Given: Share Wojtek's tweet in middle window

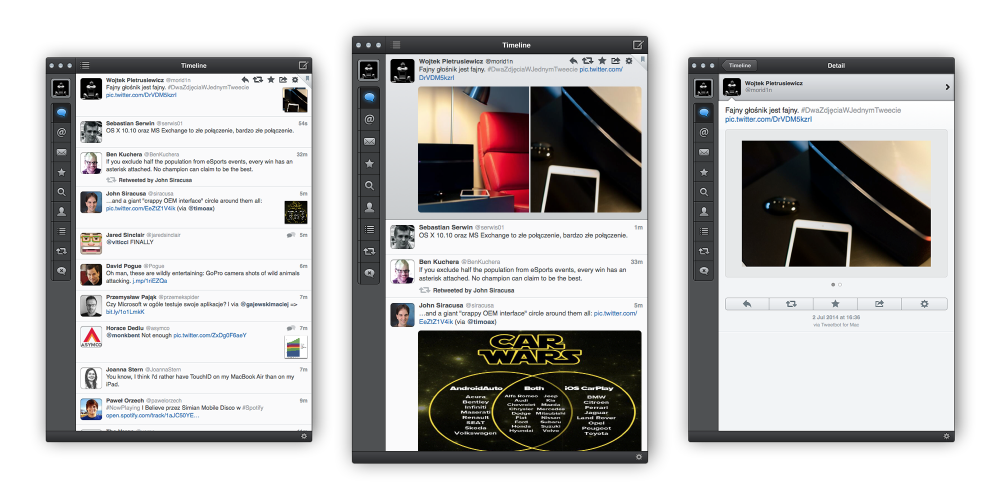Looking at the screenshot, I should [x=615, y=61].
